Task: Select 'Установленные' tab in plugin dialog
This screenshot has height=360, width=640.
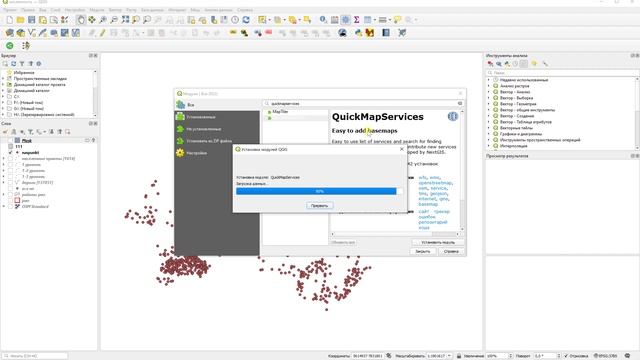Action: 217,117
